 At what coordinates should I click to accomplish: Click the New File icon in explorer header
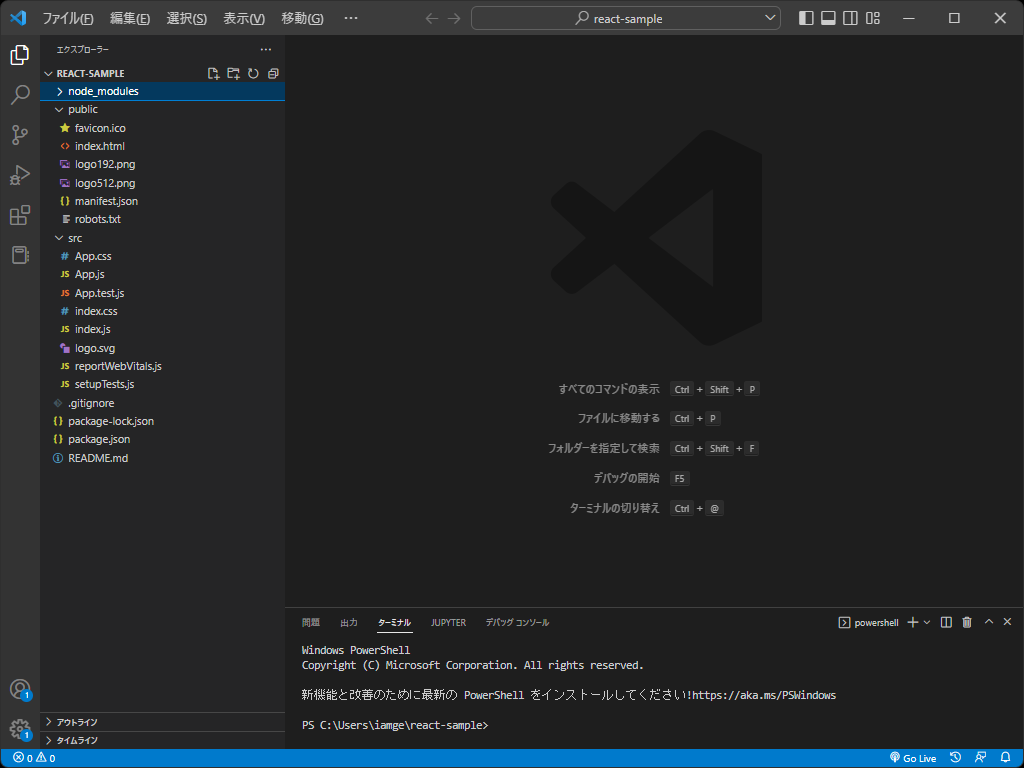[213, 73]
